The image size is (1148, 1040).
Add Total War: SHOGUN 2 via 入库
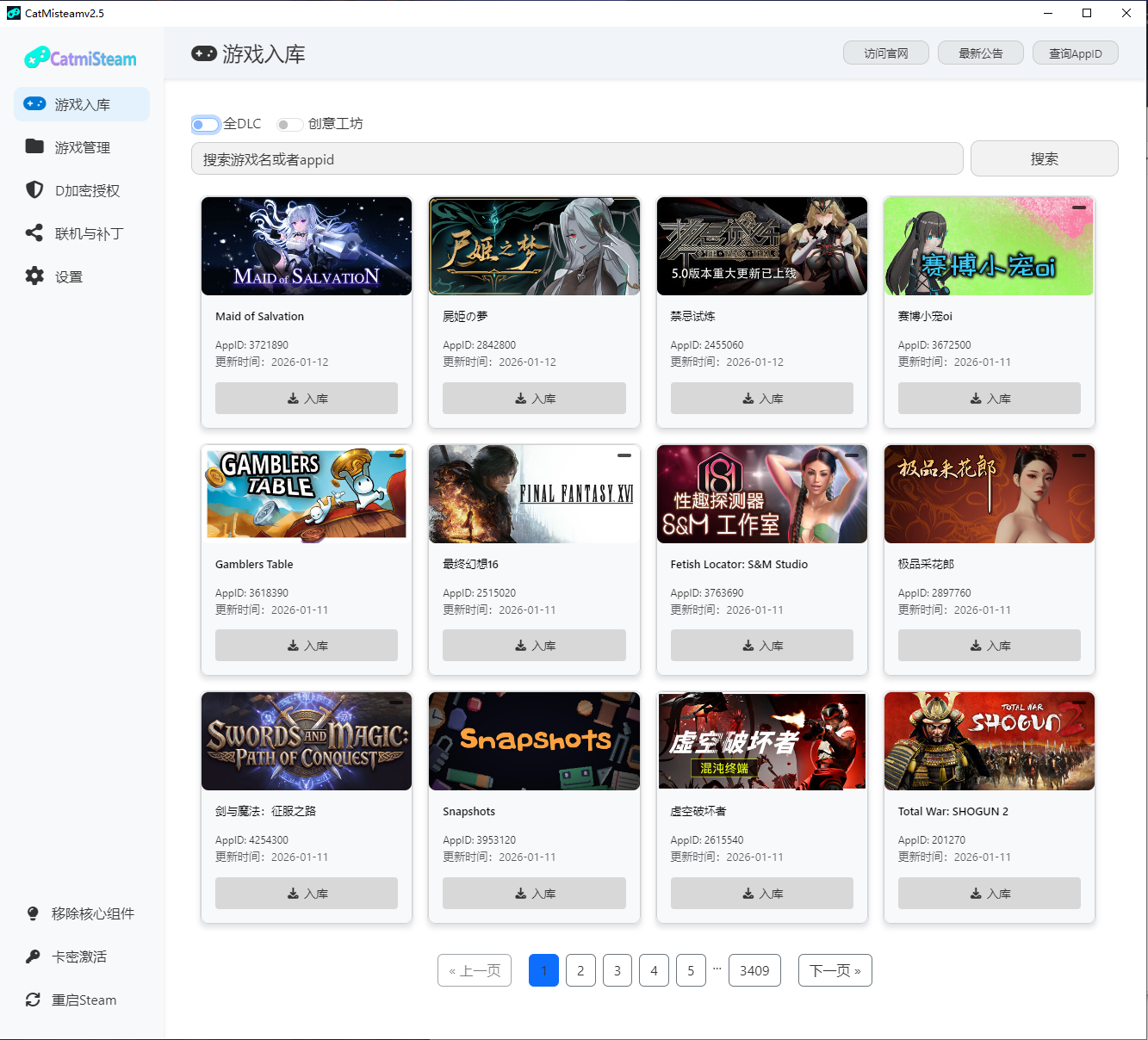click(990, 894)
